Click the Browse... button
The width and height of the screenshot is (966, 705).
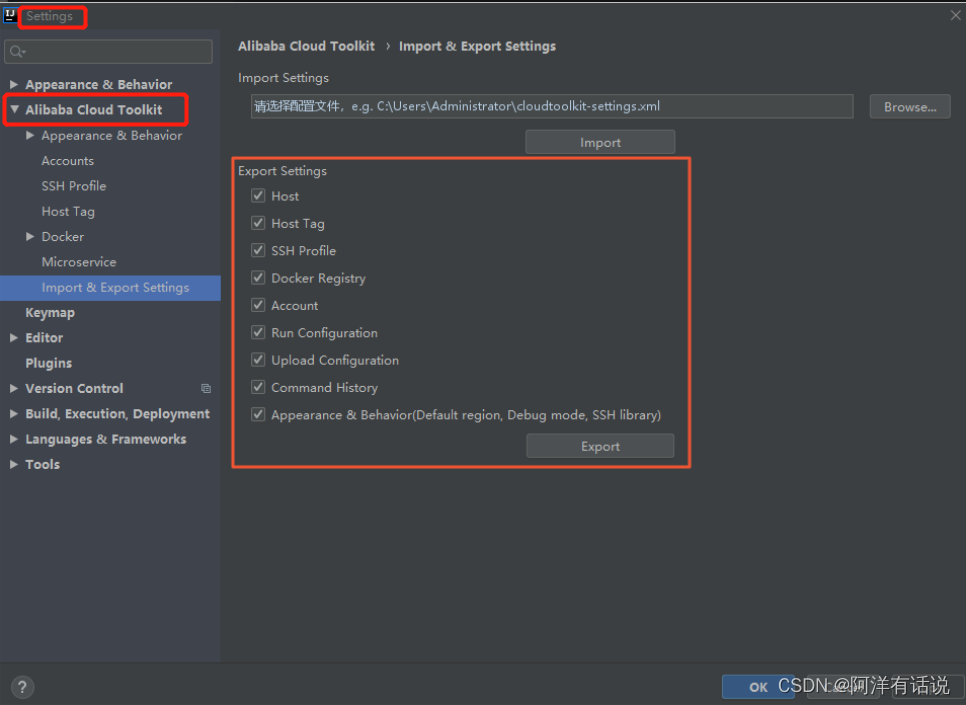(909, 106)
